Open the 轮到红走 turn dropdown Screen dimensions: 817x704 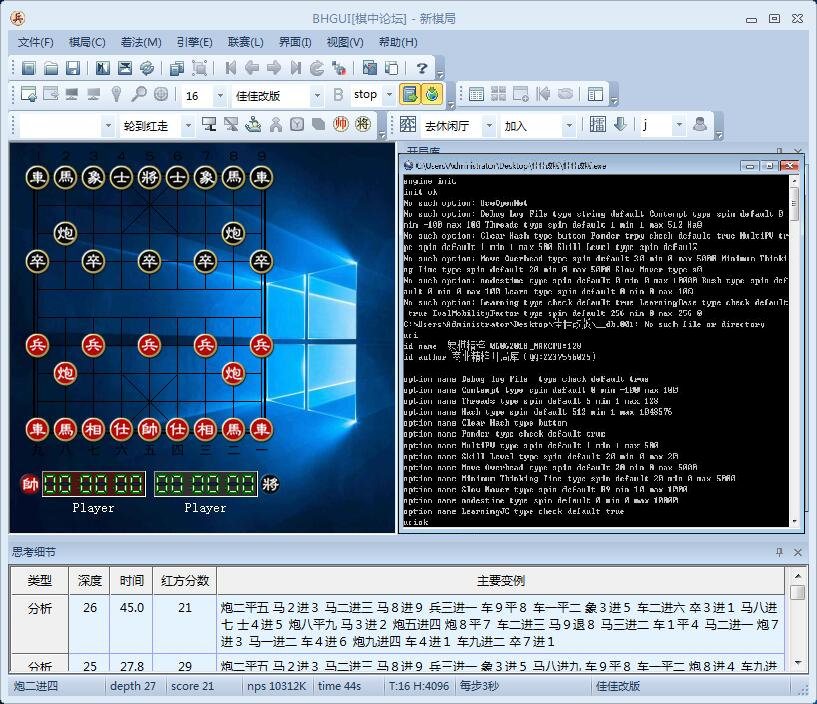pyautogui.click(x=188, y=126)
